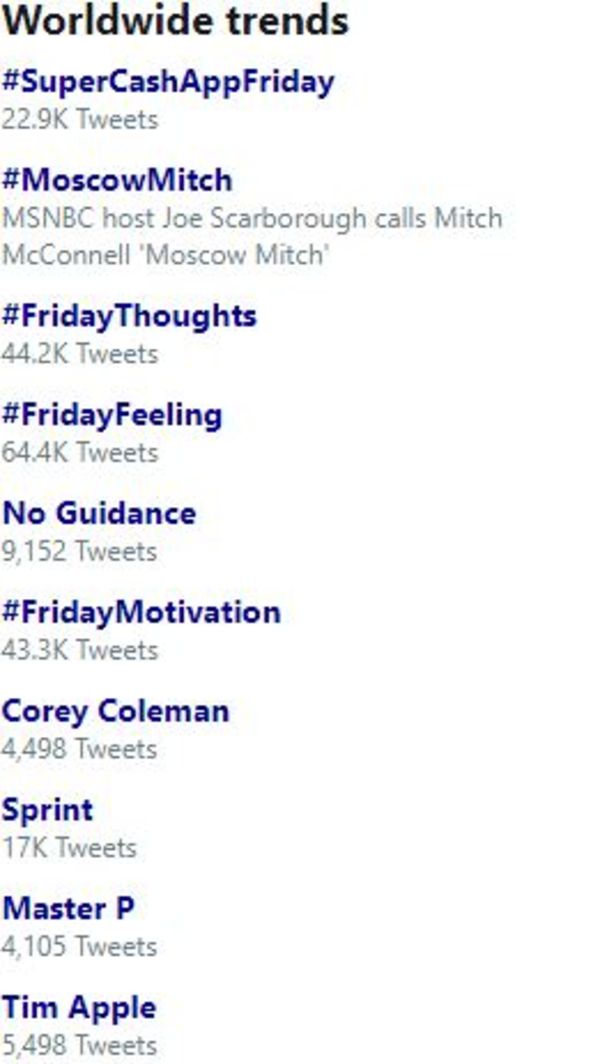Click the 17K Tweets count
Viewport: 600px width, 1064px height.
[69, 848]
